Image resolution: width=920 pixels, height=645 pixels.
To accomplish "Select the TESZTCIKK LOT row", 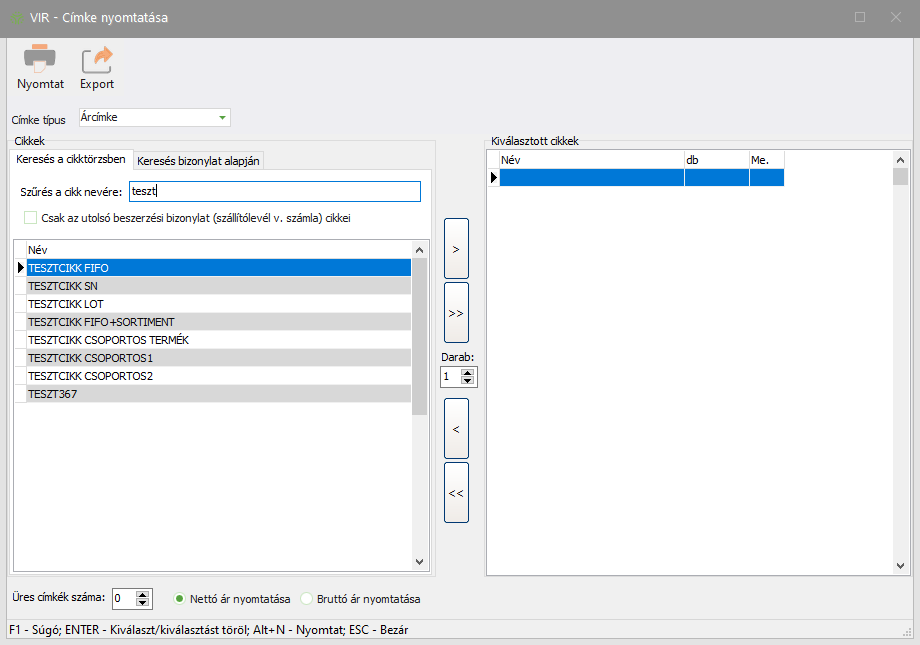I will [x=218, y=304].
